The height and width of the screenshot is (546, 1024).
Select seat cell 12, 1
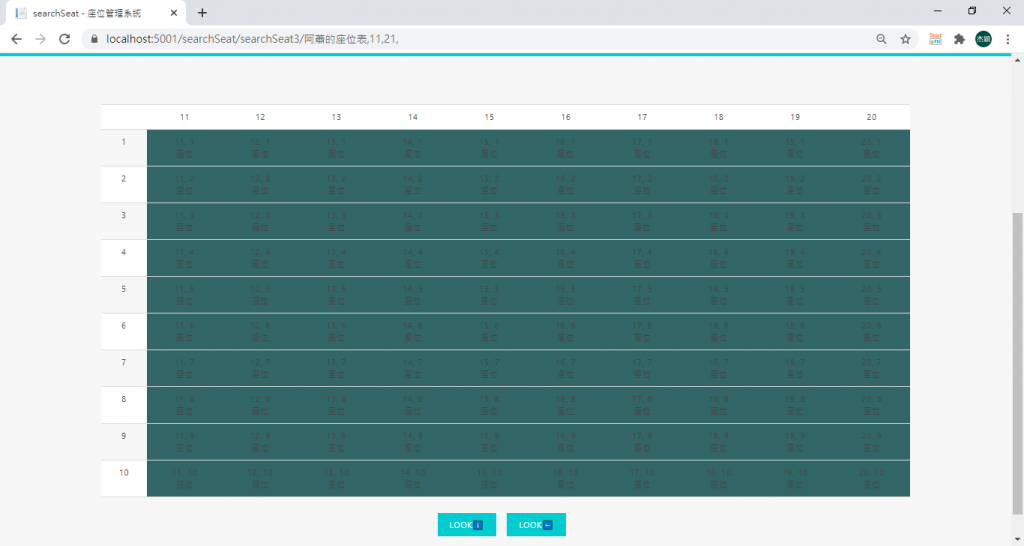[x=261, y=148]
